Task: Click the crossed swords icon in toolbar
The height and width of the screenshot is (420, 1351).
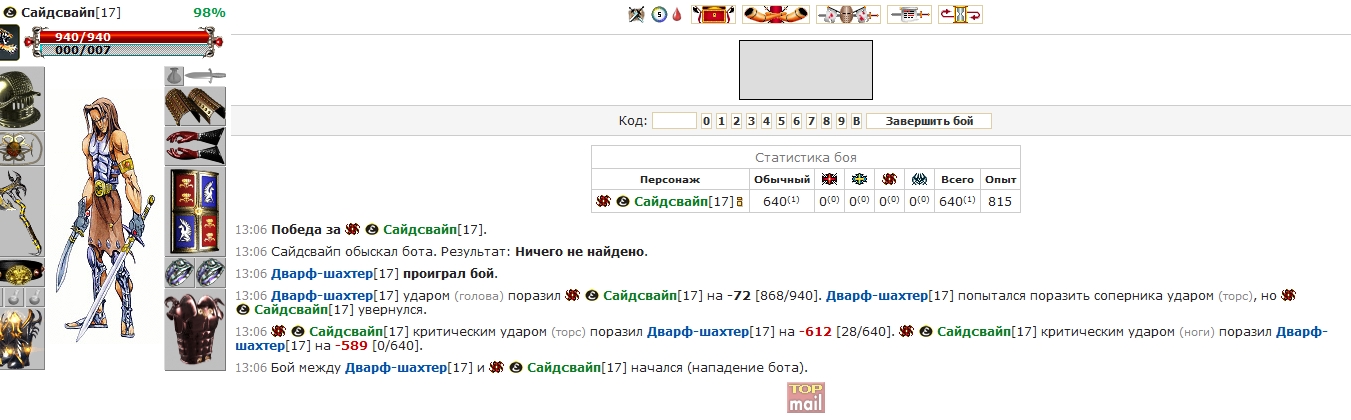Action: [636, 15]
